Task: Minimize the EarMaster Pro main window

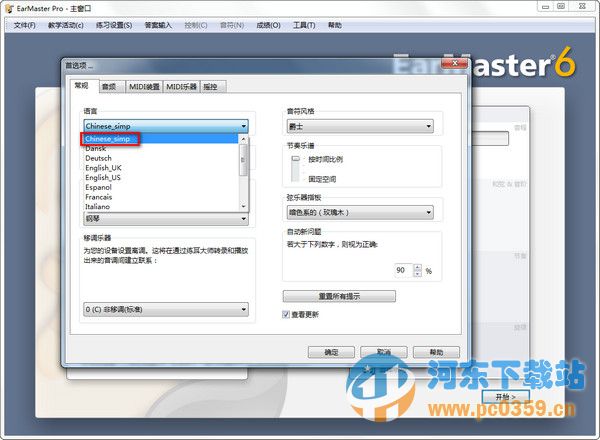Action: (x=546, y=7)
